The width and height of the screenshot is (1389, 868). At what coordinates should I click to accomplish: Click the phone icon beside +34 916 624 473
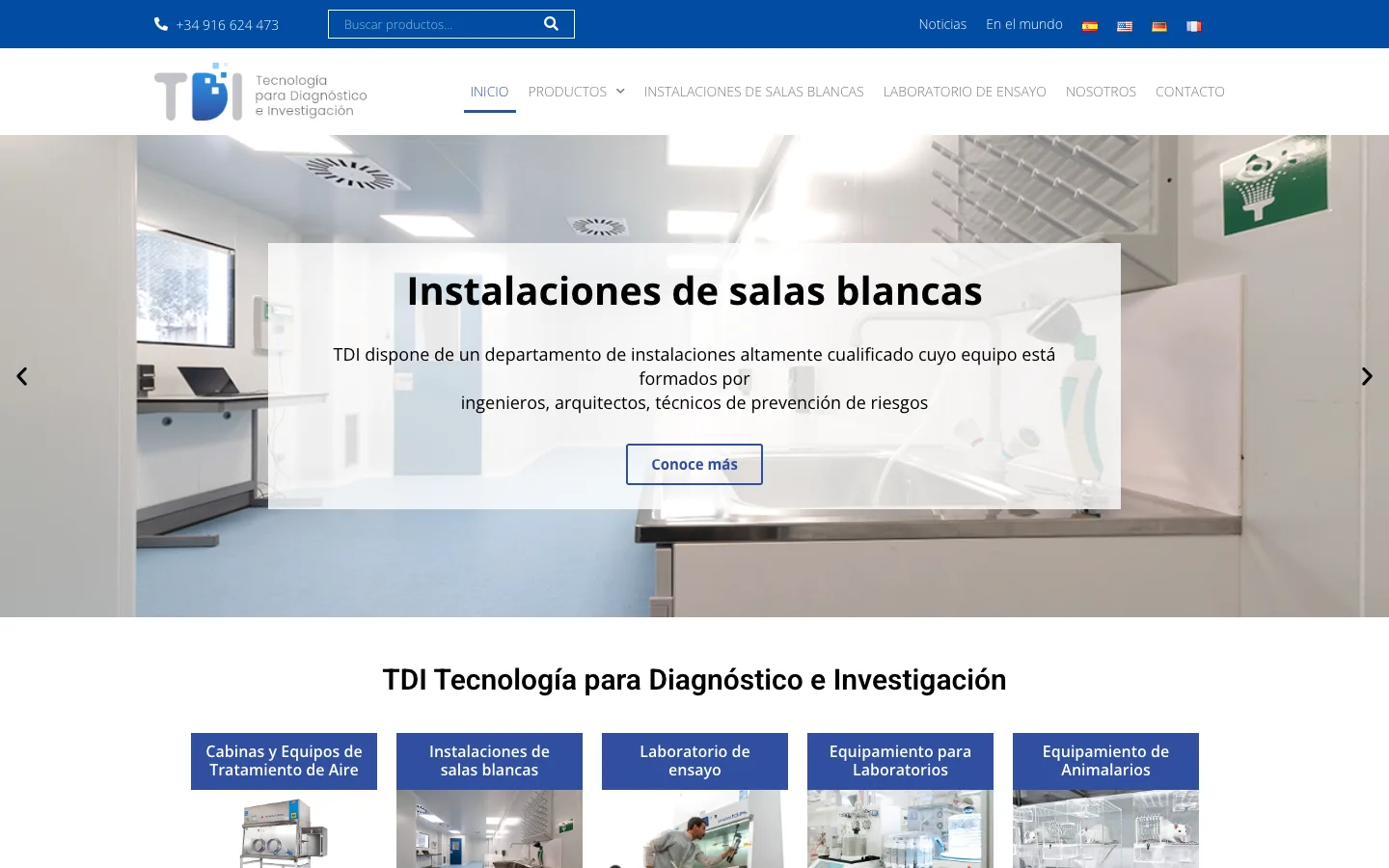[x=161, y=24]
